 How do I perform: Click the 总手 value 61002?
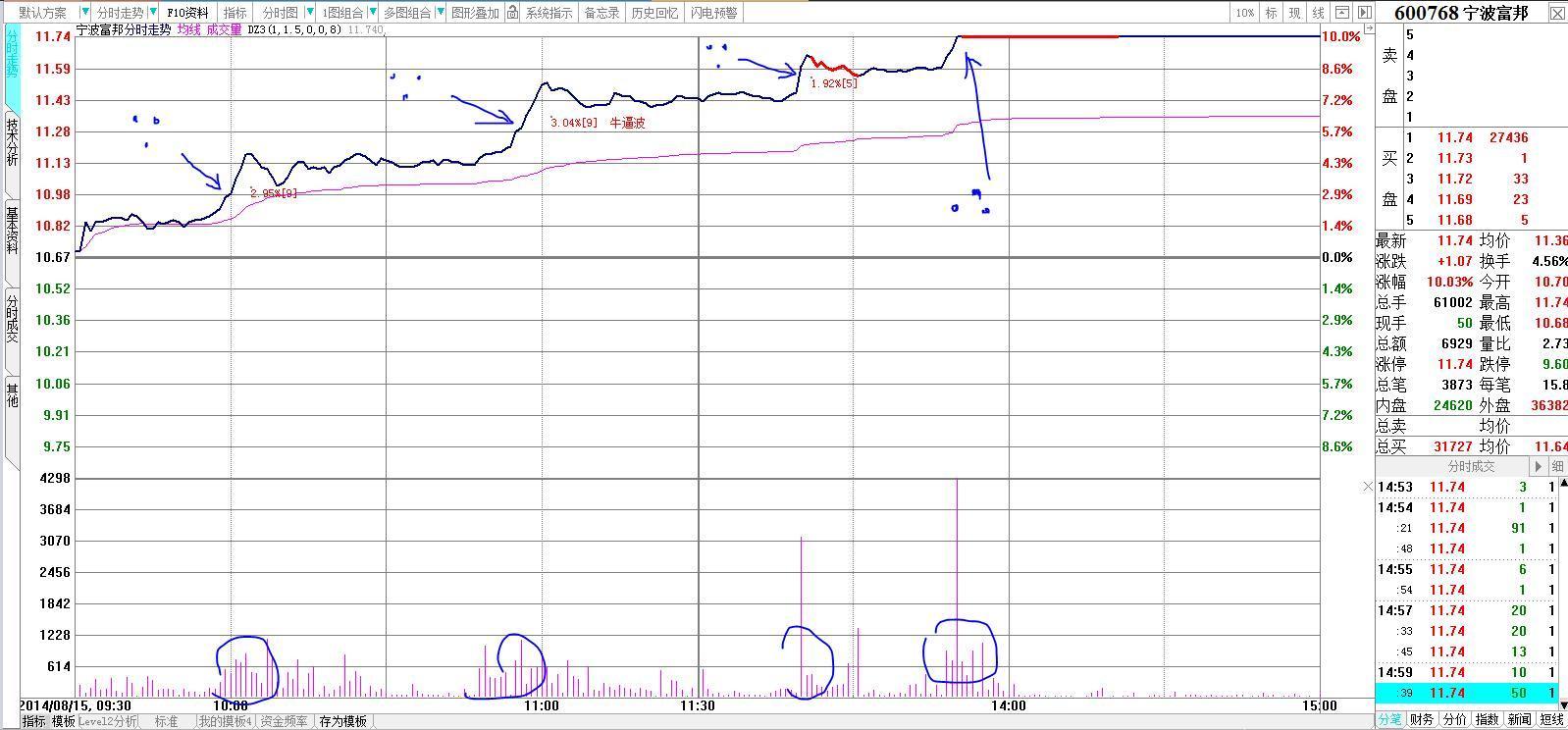[1453, 303]
